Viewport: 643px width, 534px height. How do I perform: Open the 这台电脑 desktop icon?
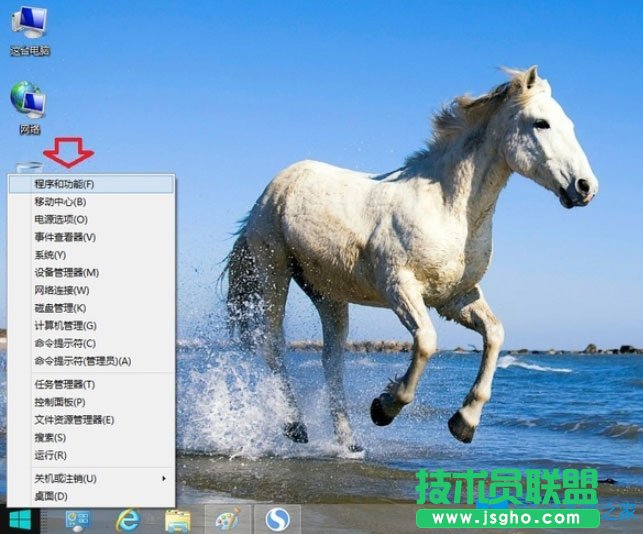tap(30, 32)
